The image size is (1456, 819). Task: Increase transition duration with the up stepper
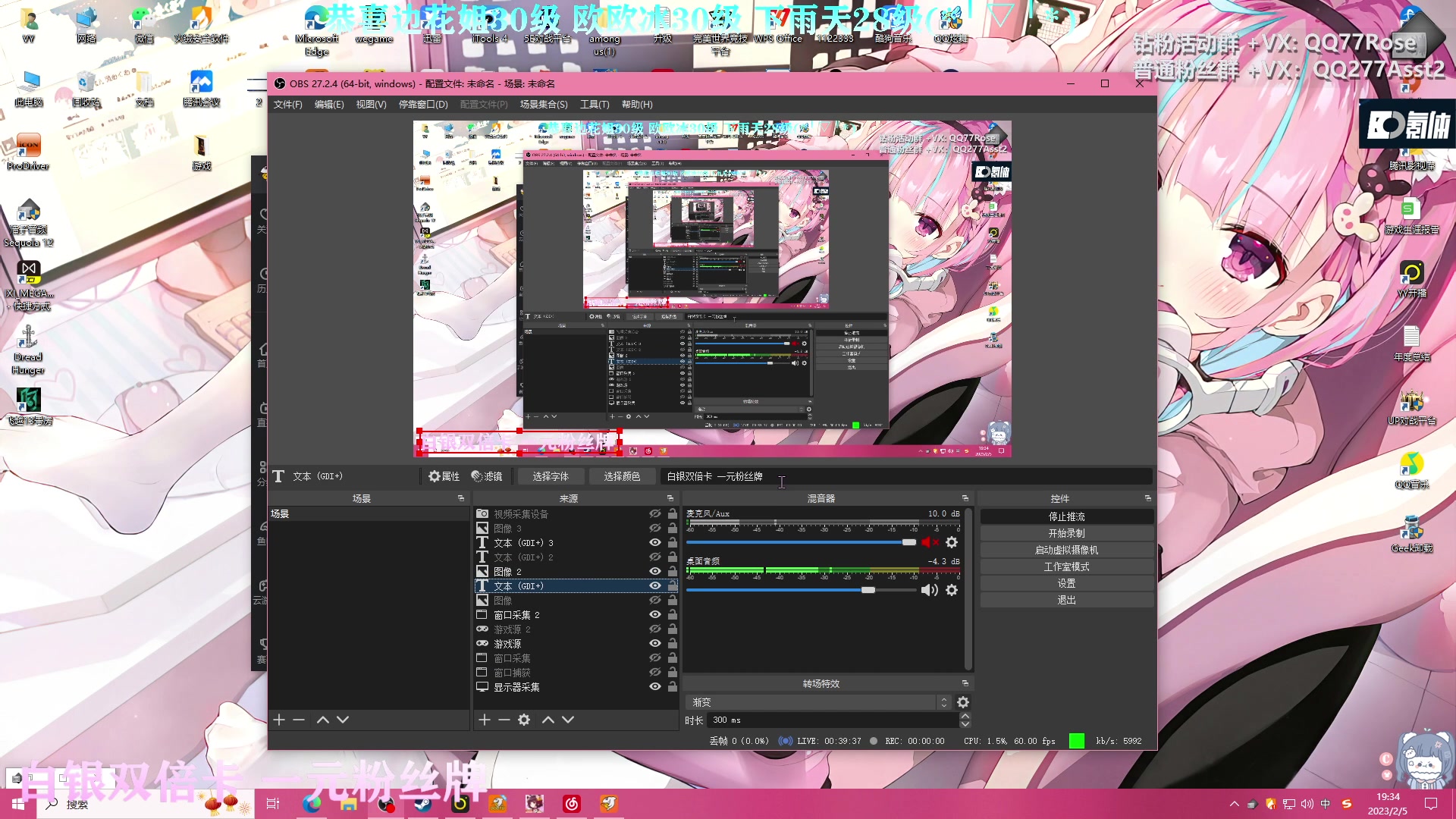click(x=965, y=716)
